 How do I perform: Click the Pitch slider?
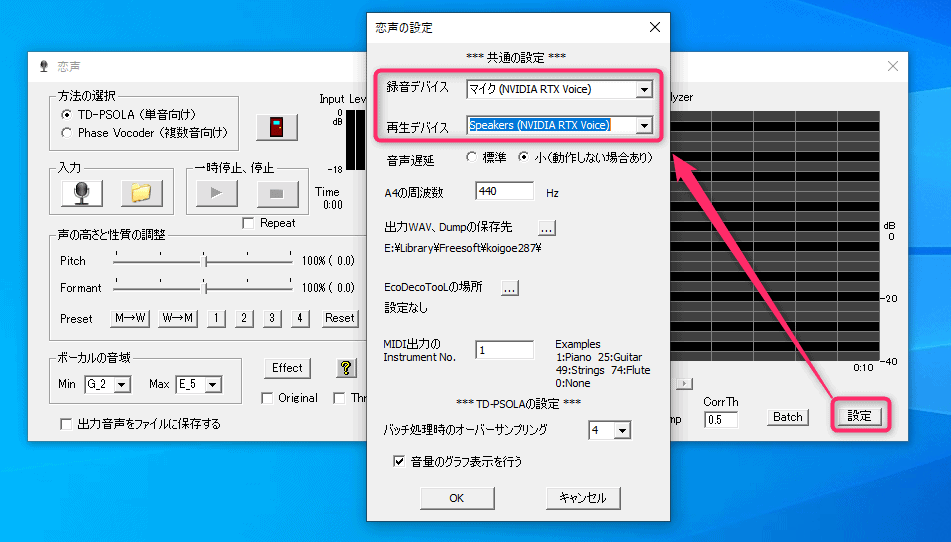[x=203, y=260]
